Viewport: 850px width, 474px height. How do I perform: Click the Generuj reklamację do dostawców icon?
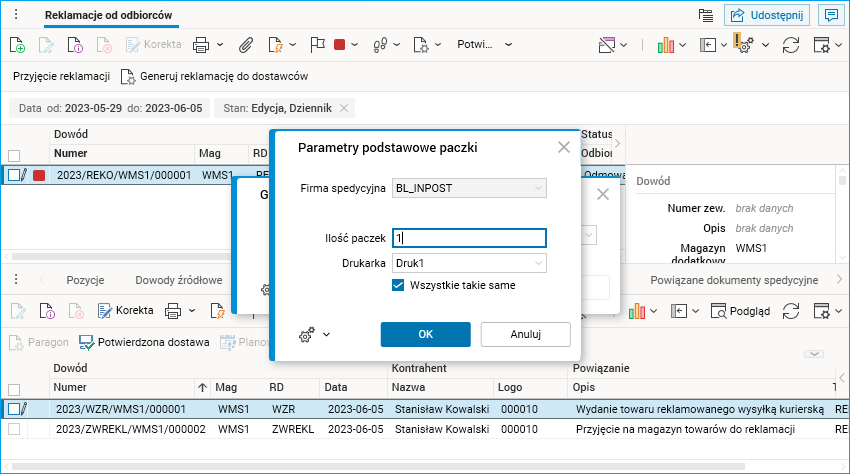[128, 76]
